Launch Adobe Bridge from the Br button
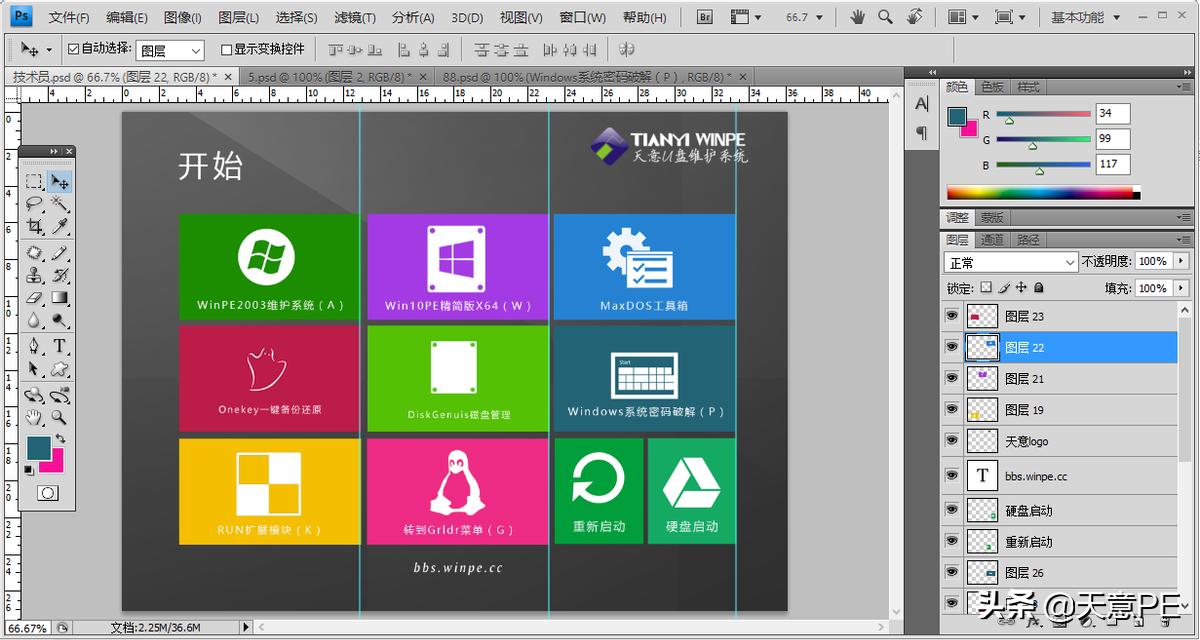The image size is (1200, 640). pos(705,17)
